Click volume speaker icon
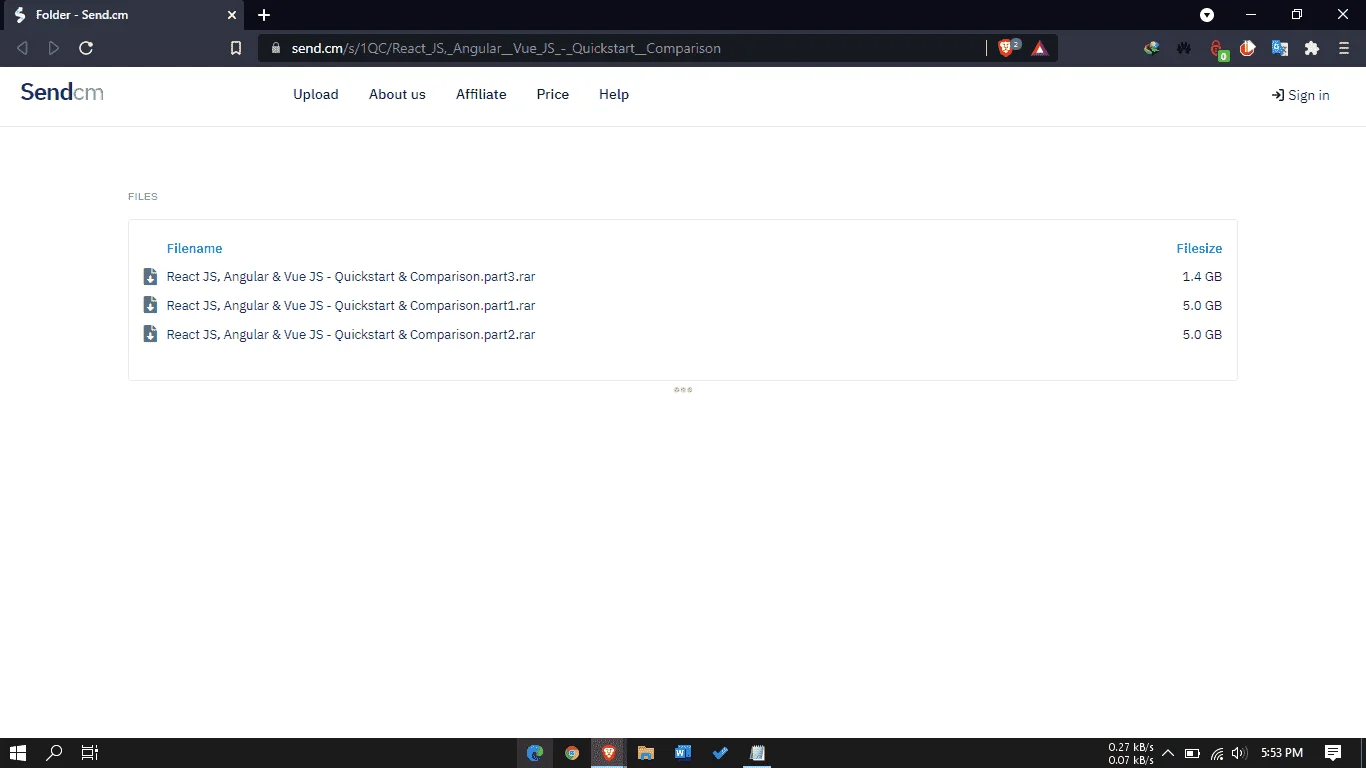The width and height of the screenshot is (1366, 768). pyautogui.click(x=1240, y=753)
